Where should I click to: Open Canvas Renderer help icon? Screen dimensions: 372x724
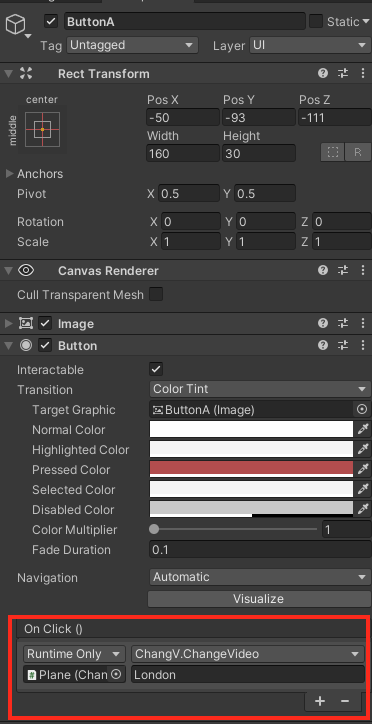point(323,270)
